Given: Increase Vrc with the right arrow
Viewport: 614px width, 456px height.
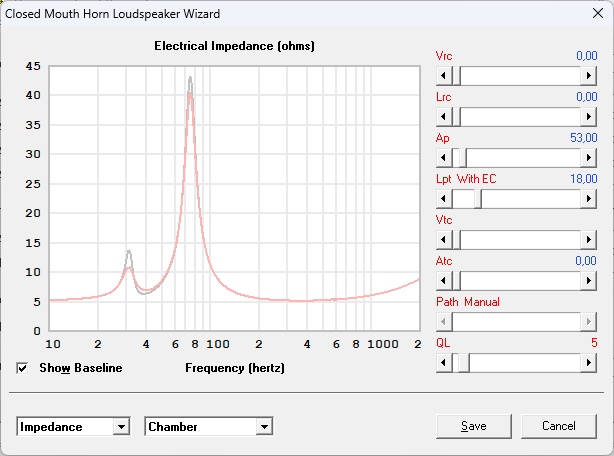Looking at the screenshot, I should tap(588, 76).
